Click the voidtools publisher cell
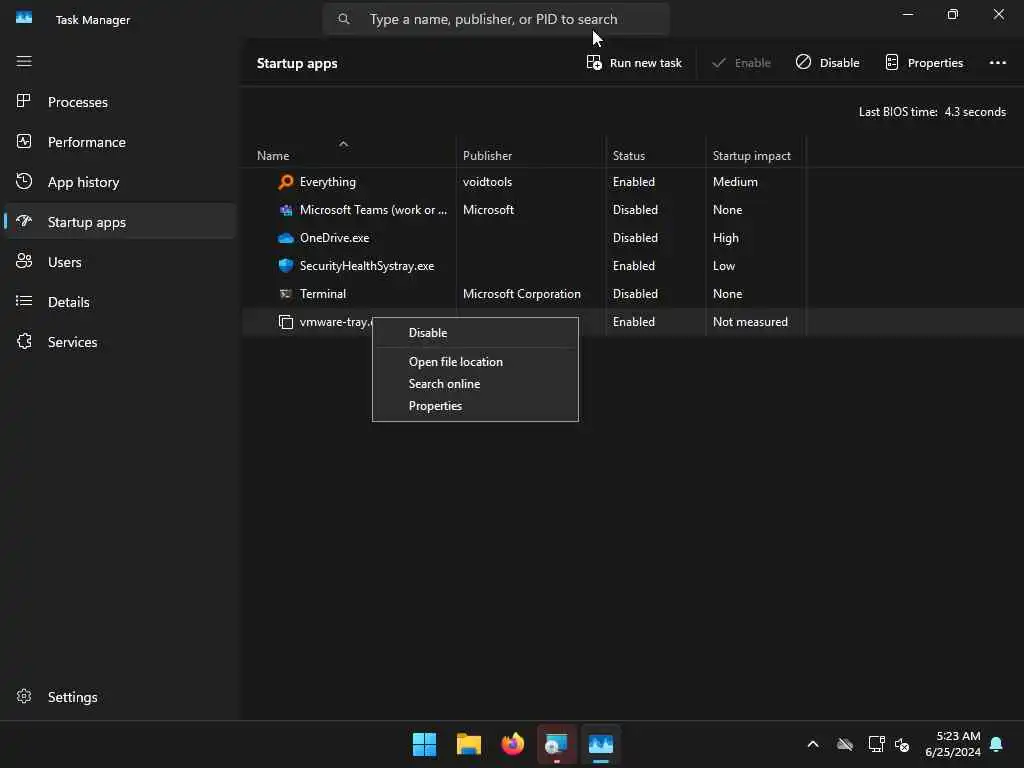Screen dimensions: 1024x768 [487, 182]
